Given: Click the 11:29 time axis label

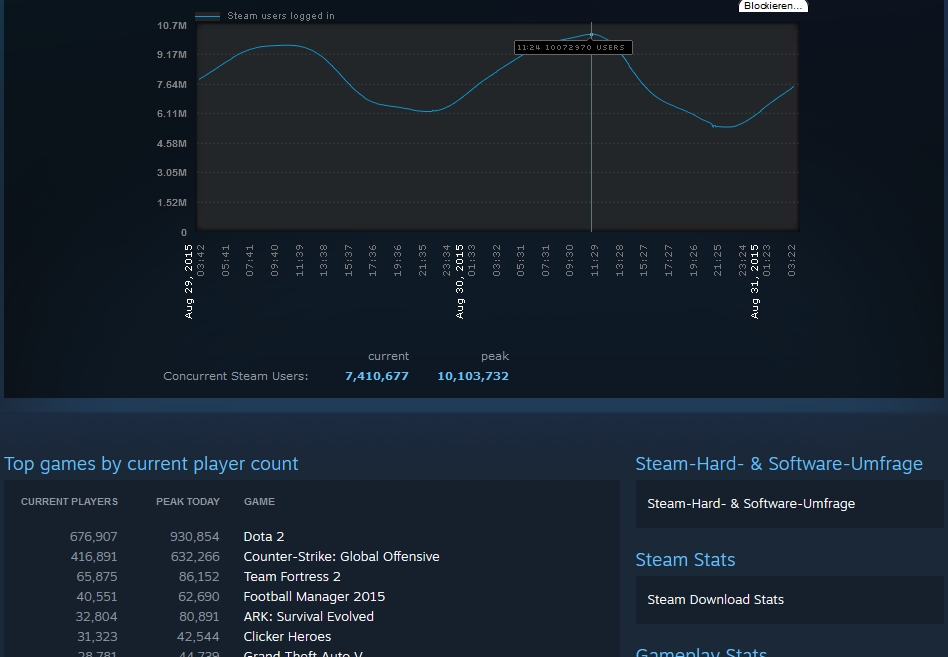Looking at the screenshot, I should pyautogui.click(x=594, y=261).
